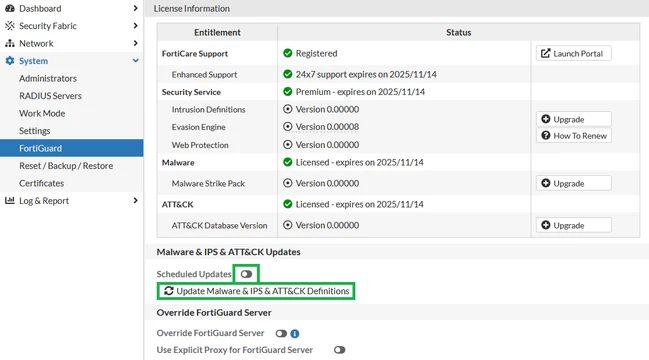Click the FortiCare Support entitlement label

[x=195, y=53]
